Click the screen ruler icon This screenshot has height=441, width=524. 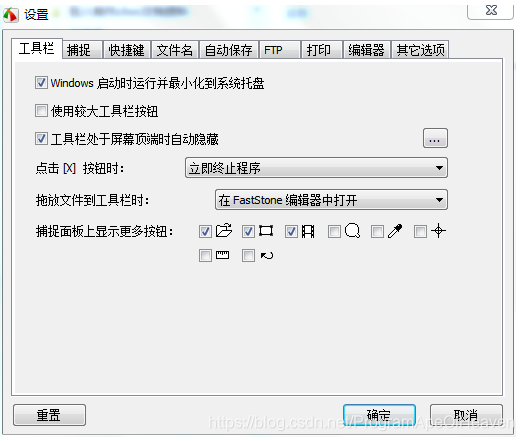pos(223,256)
